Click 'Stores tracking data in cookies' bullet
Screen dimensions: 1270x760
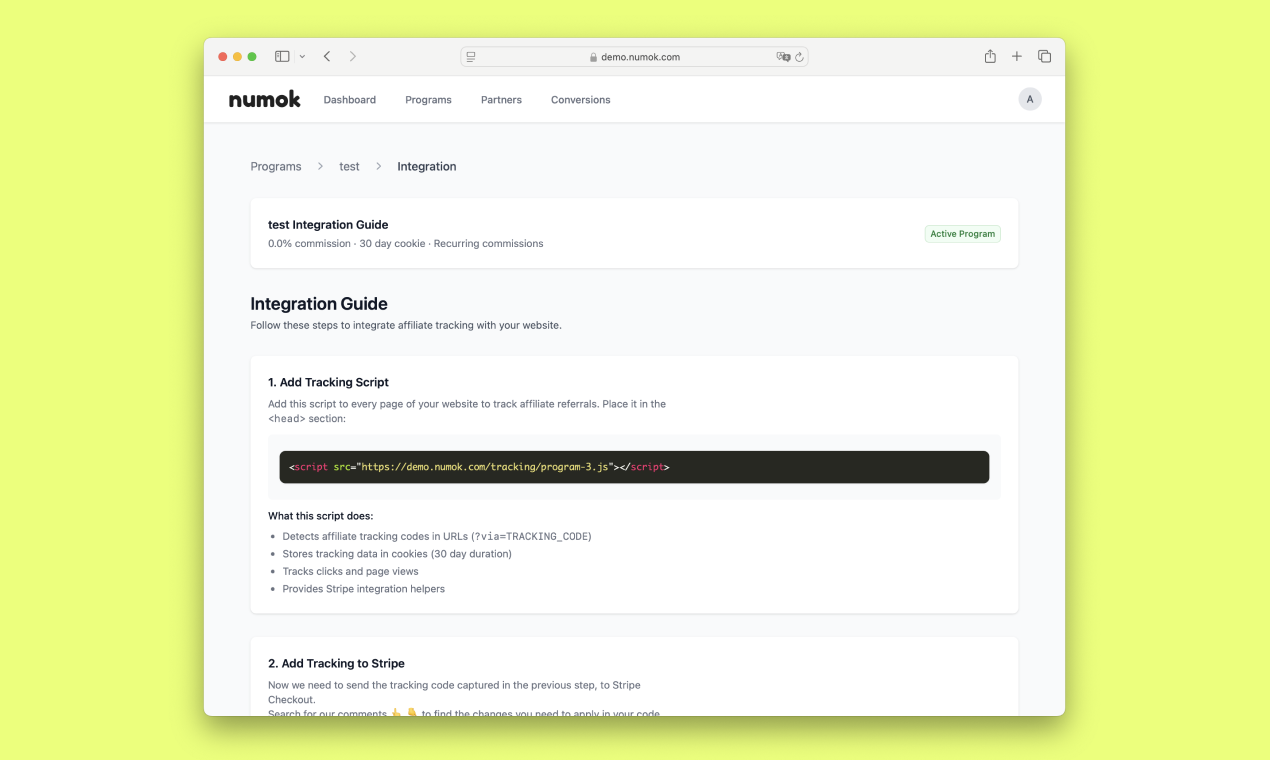pos(397,554)
